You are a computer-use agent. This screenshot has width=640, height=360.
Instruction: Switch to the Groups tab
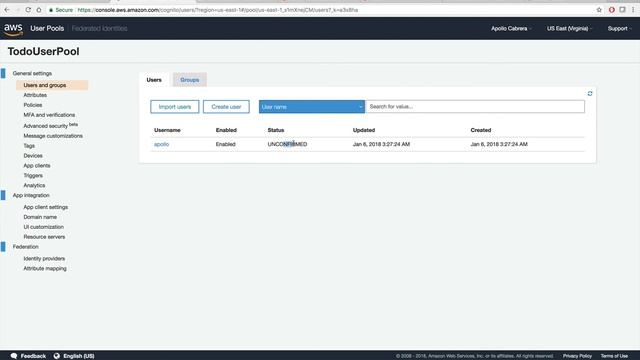tap(190, 80)
